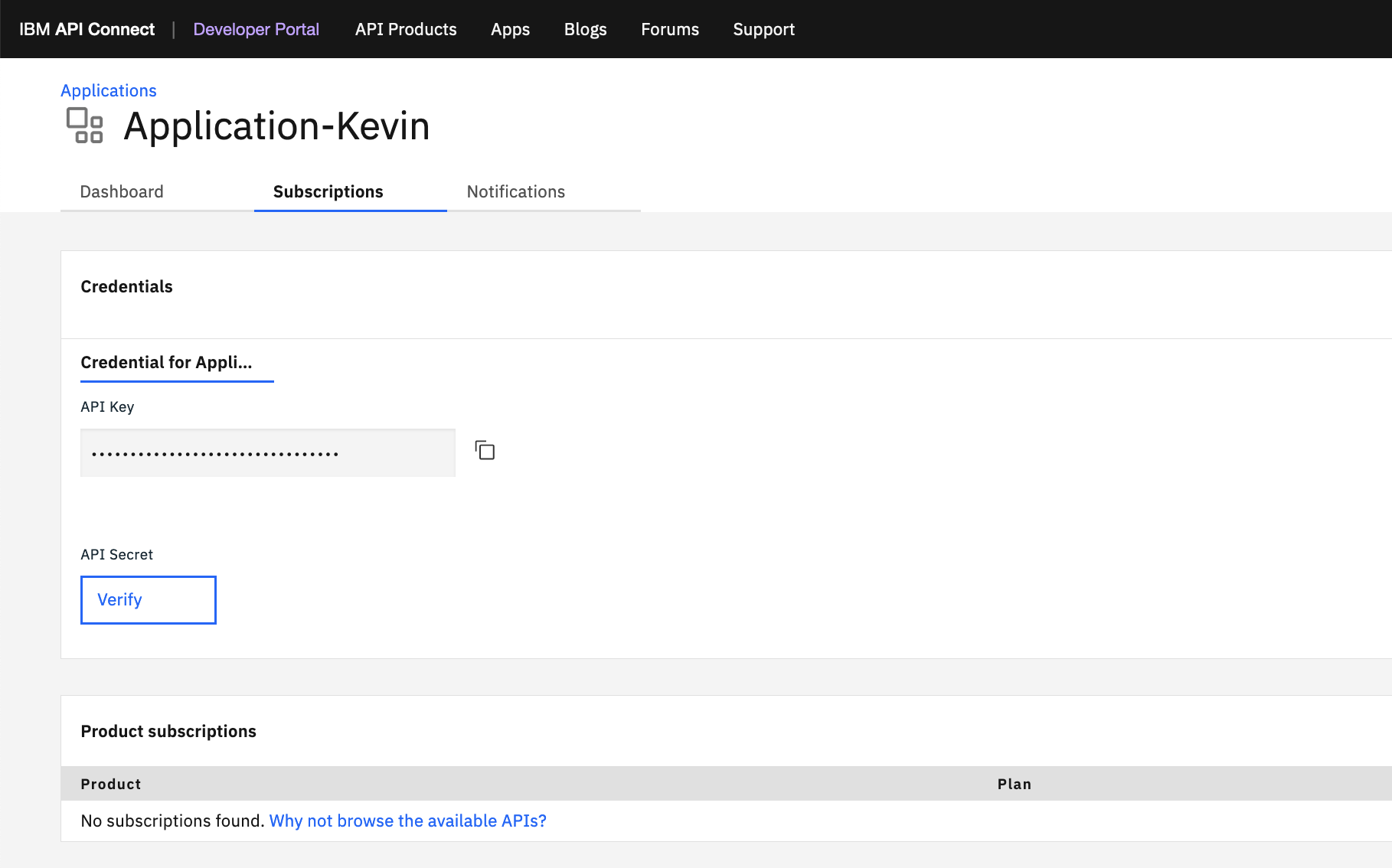This screenshot has height=868, width=1392.
Task: Switch to the Notifications tab
Action: 515,191
